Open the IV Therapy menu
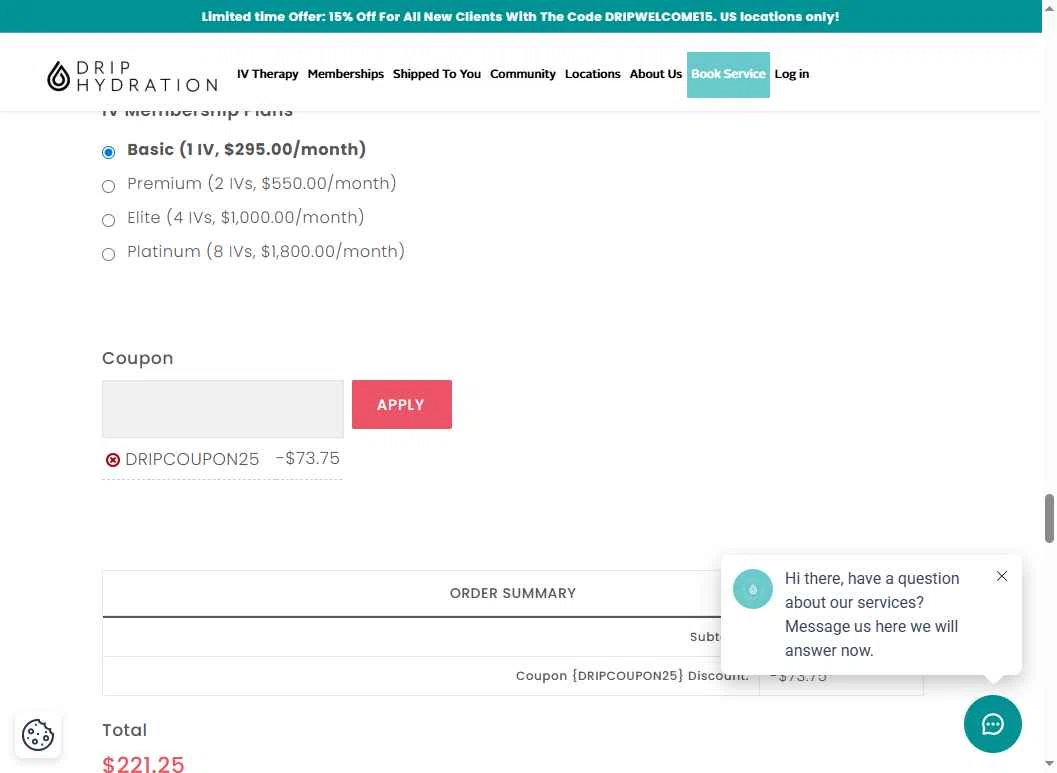The height and width of the screenshot is (773, 1057). 267,74
